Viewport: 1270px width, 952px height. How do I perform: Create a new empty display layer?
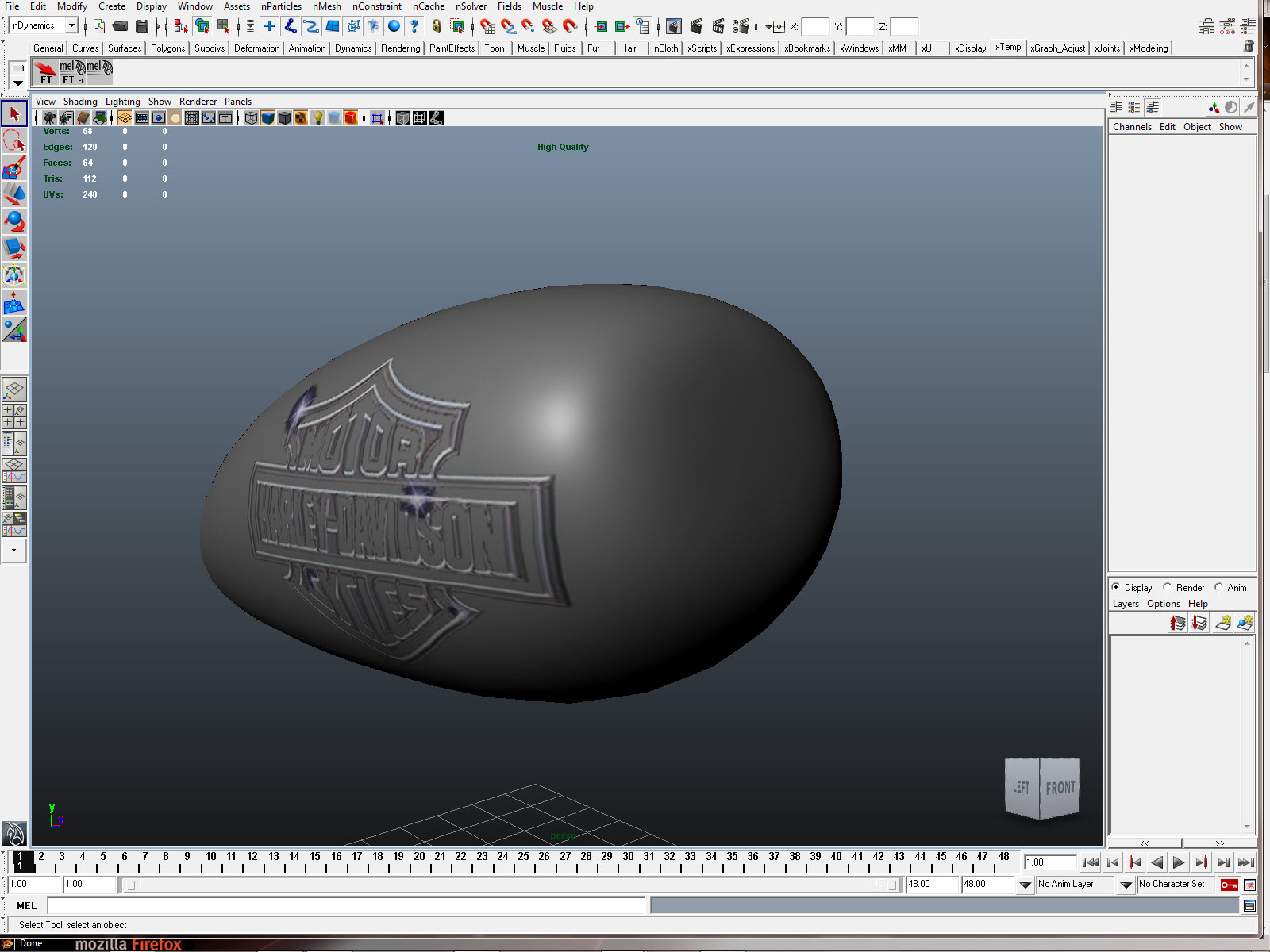(x=1223, y=624)
